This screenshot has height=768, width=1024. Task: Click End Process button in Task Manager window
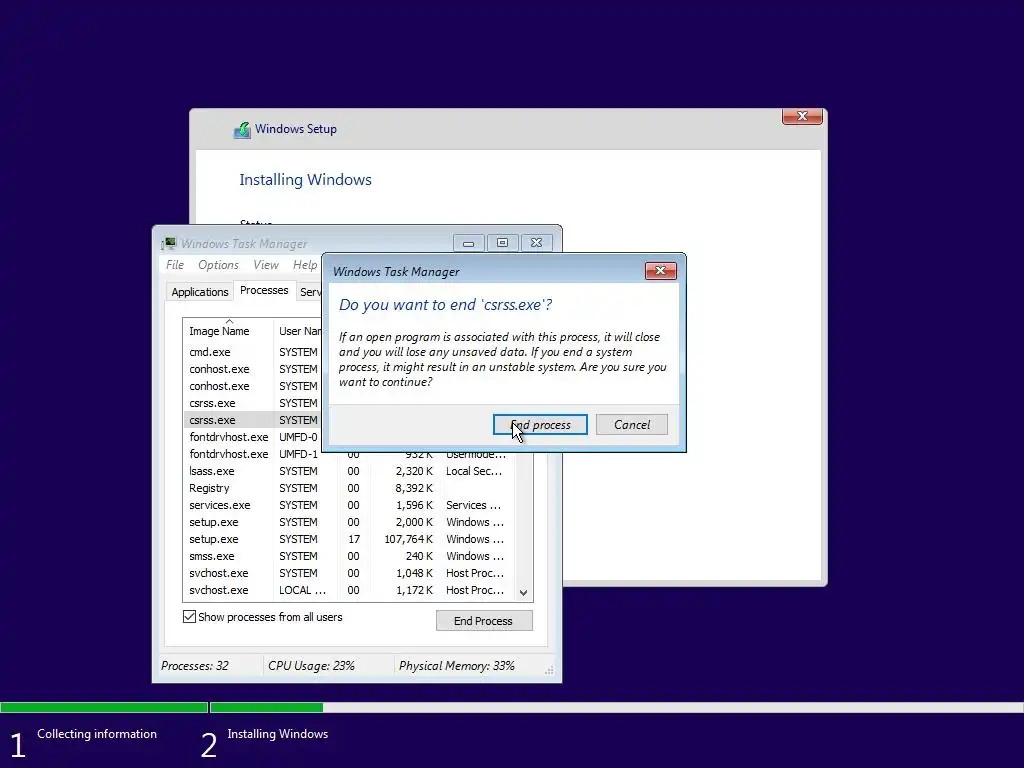[484, 620]
